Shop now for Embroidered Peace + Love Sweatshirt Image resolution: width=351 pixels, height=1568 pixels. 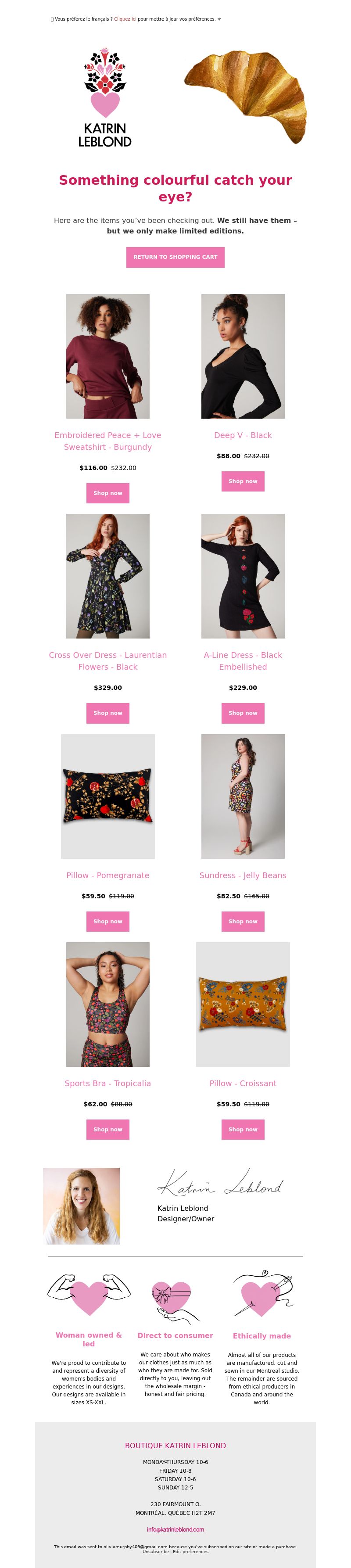coord(107,493)
